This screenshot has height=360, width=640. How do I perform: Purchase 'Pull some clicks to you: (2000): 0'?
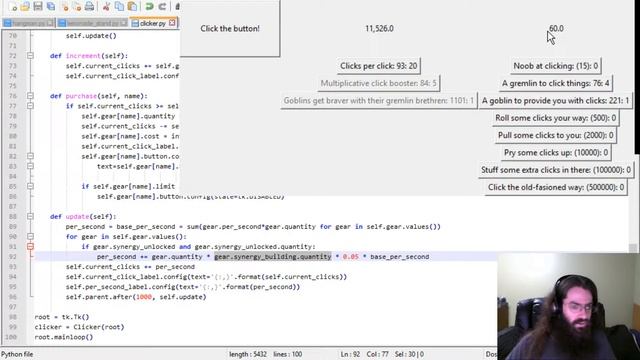[x=556, y=135]
